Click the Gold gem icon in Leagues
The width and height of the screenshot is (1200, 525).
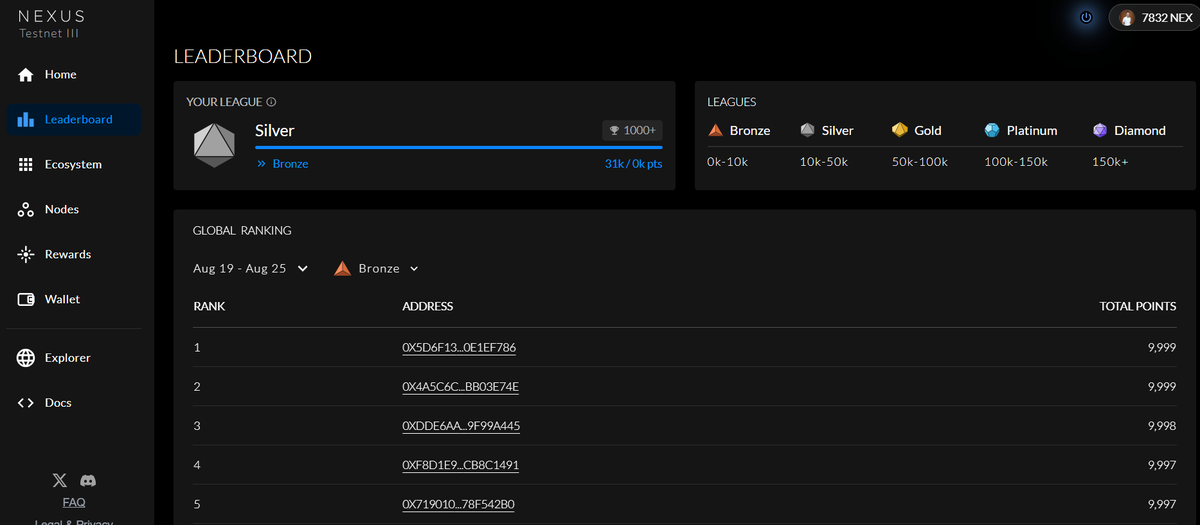pyautogui.click(x=899, y=131)
